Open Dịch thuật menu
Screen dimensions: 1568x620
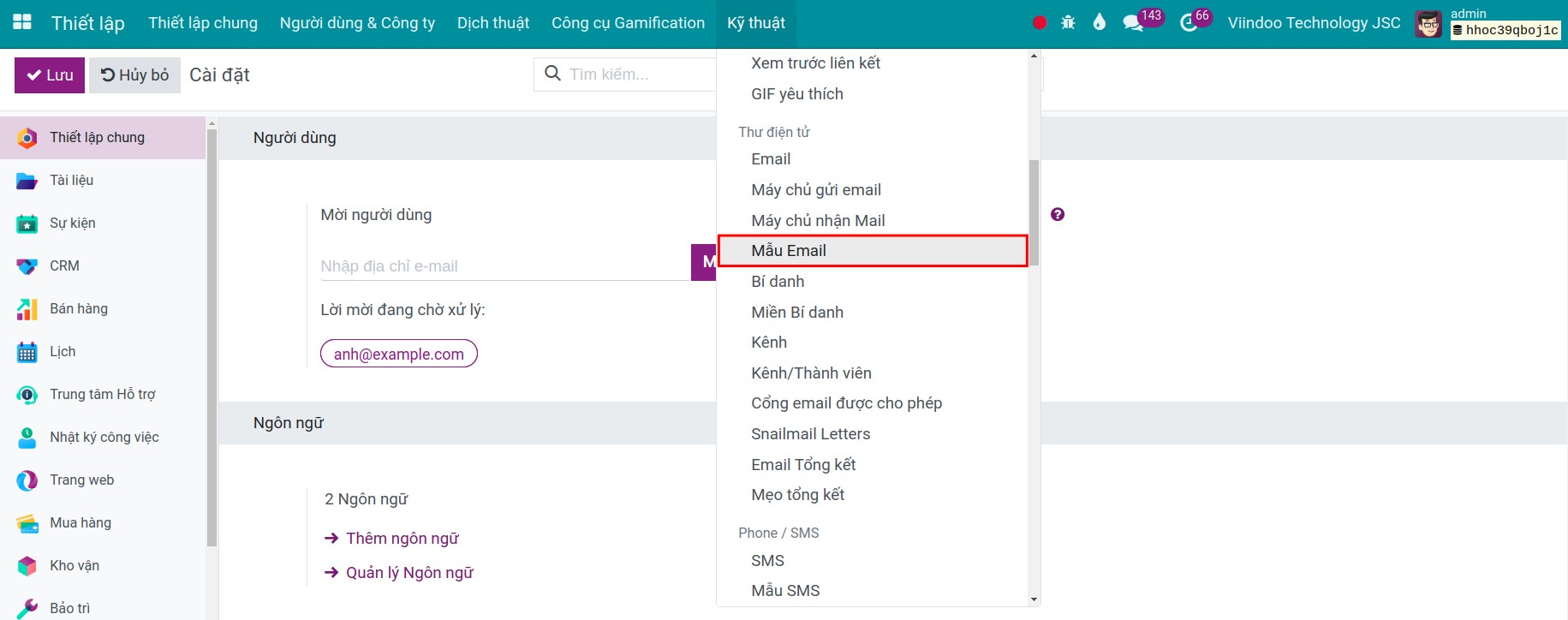point(493,23)
